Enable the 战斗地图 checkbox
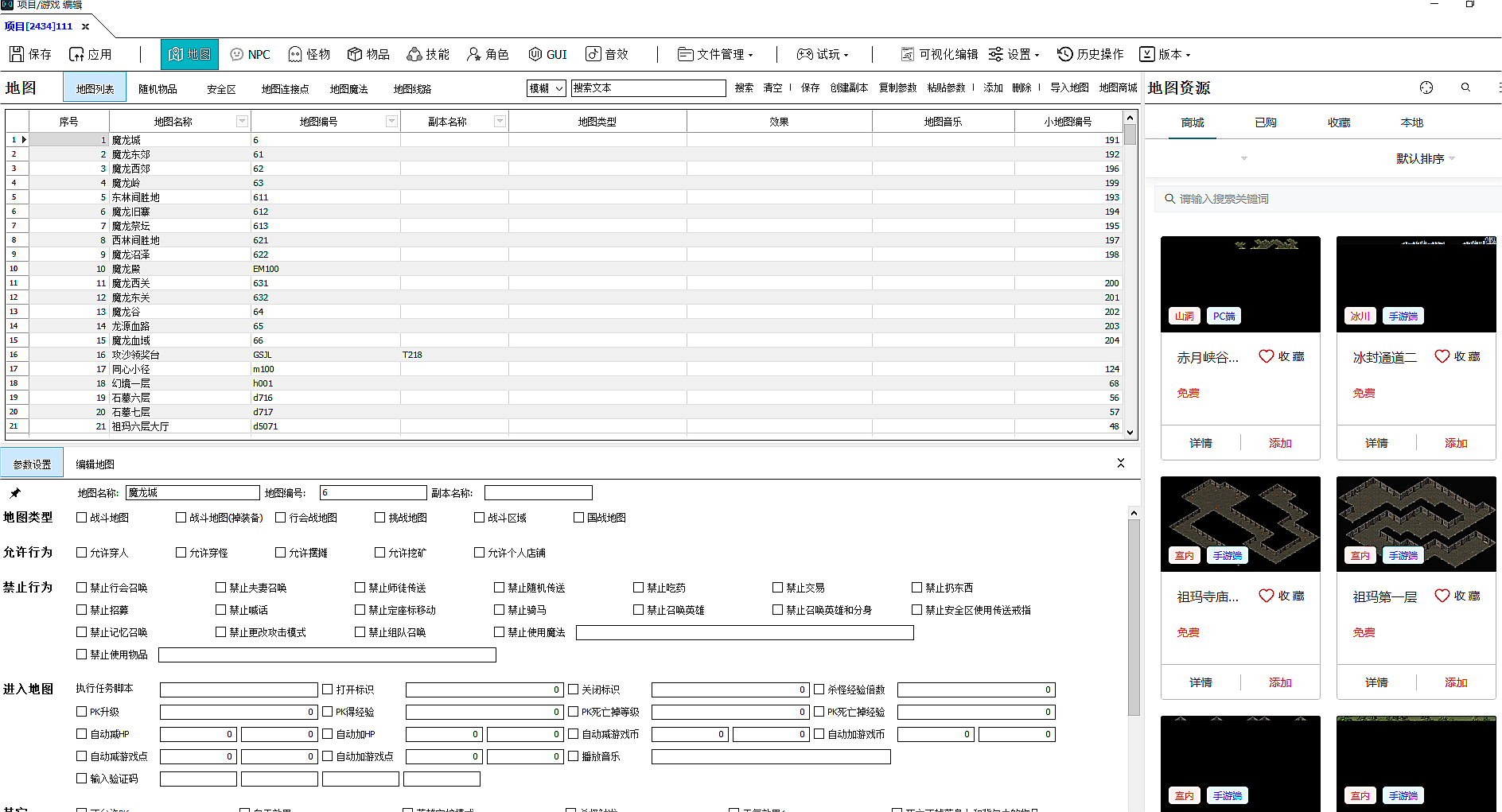Screen dimensions: 1502x812 tap(82, 518)
